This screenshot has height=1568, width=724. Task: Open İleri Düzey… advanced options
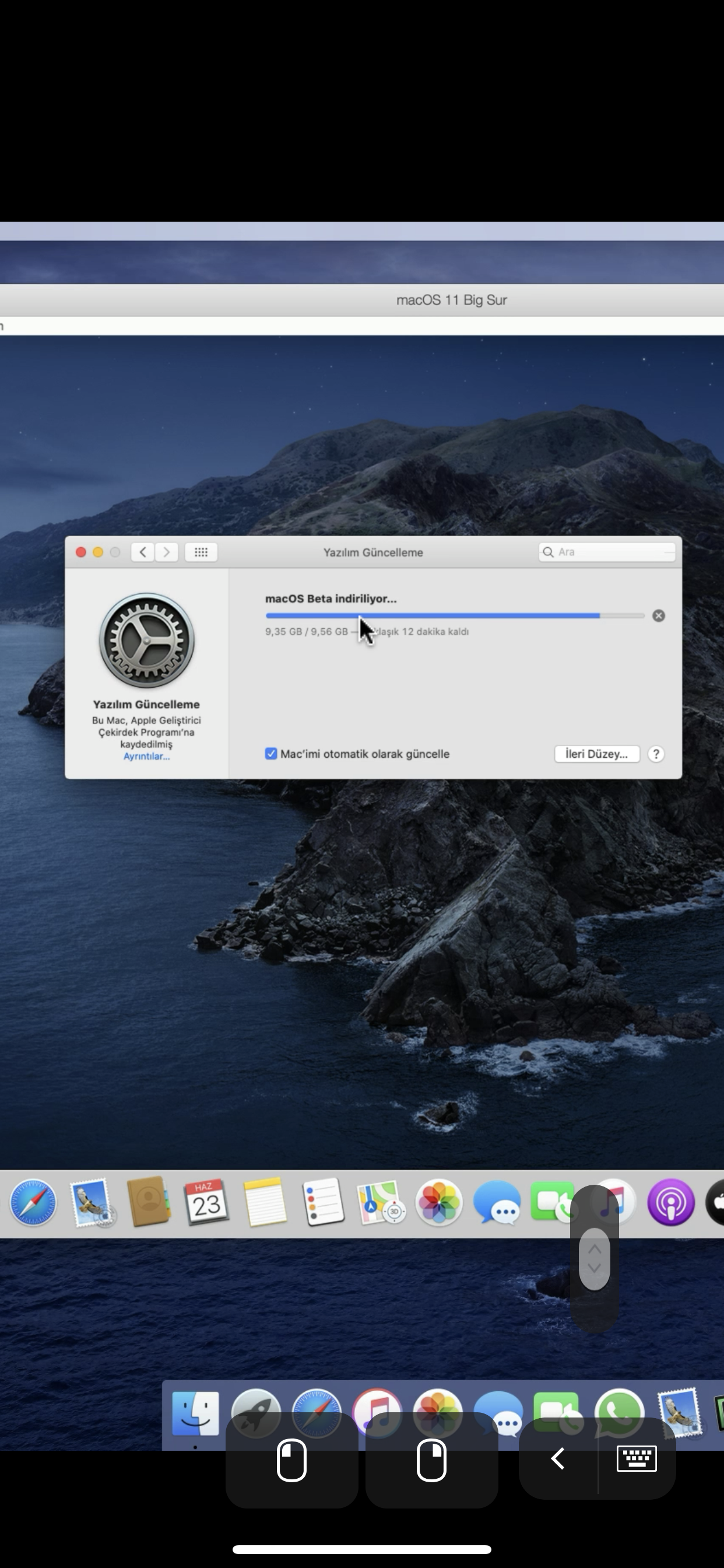coord(597,754)
